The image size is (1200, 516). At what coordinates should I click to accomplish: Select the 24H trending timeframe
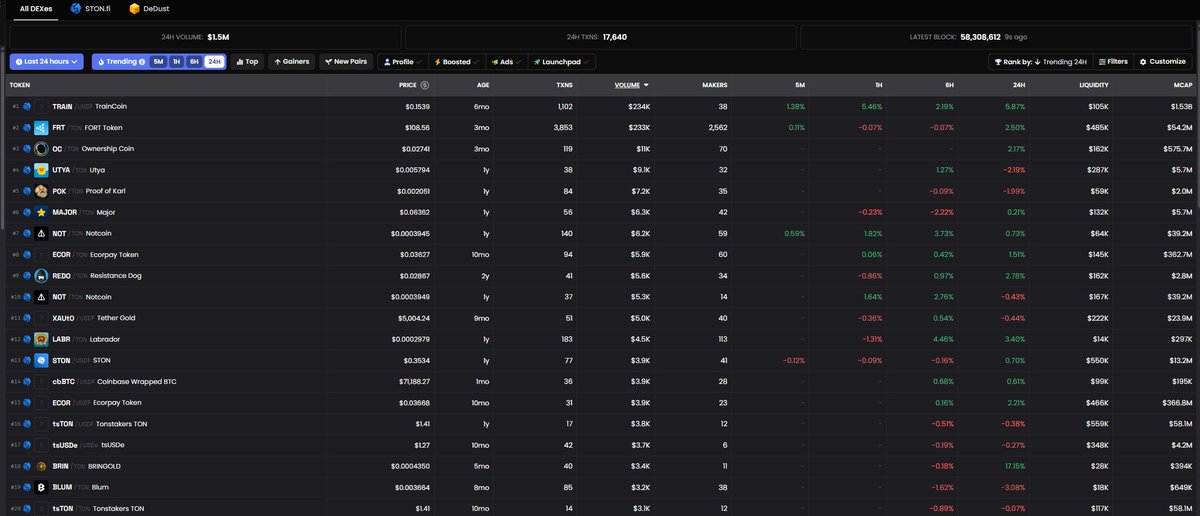[x=214, y=62]
